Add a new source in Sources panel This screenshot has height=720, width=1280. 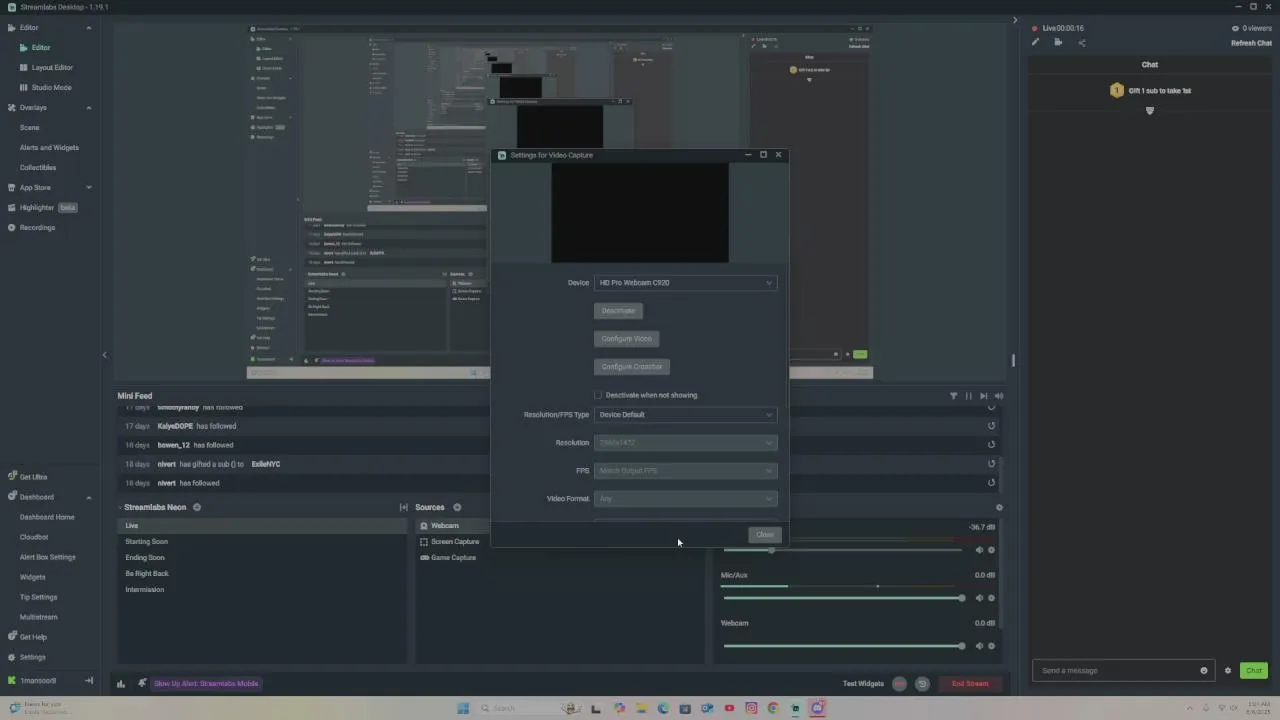(457, 508)
